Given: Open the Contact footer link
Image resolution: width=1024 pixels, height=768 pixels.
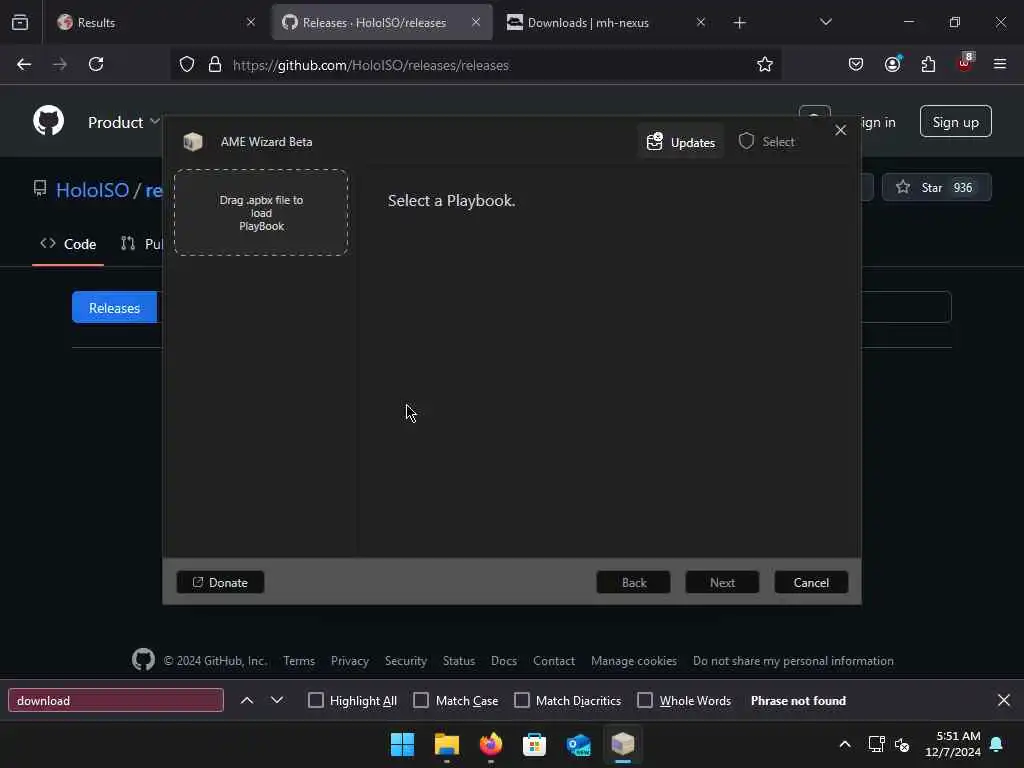Looking at the screenshot, I should point(554,661).
